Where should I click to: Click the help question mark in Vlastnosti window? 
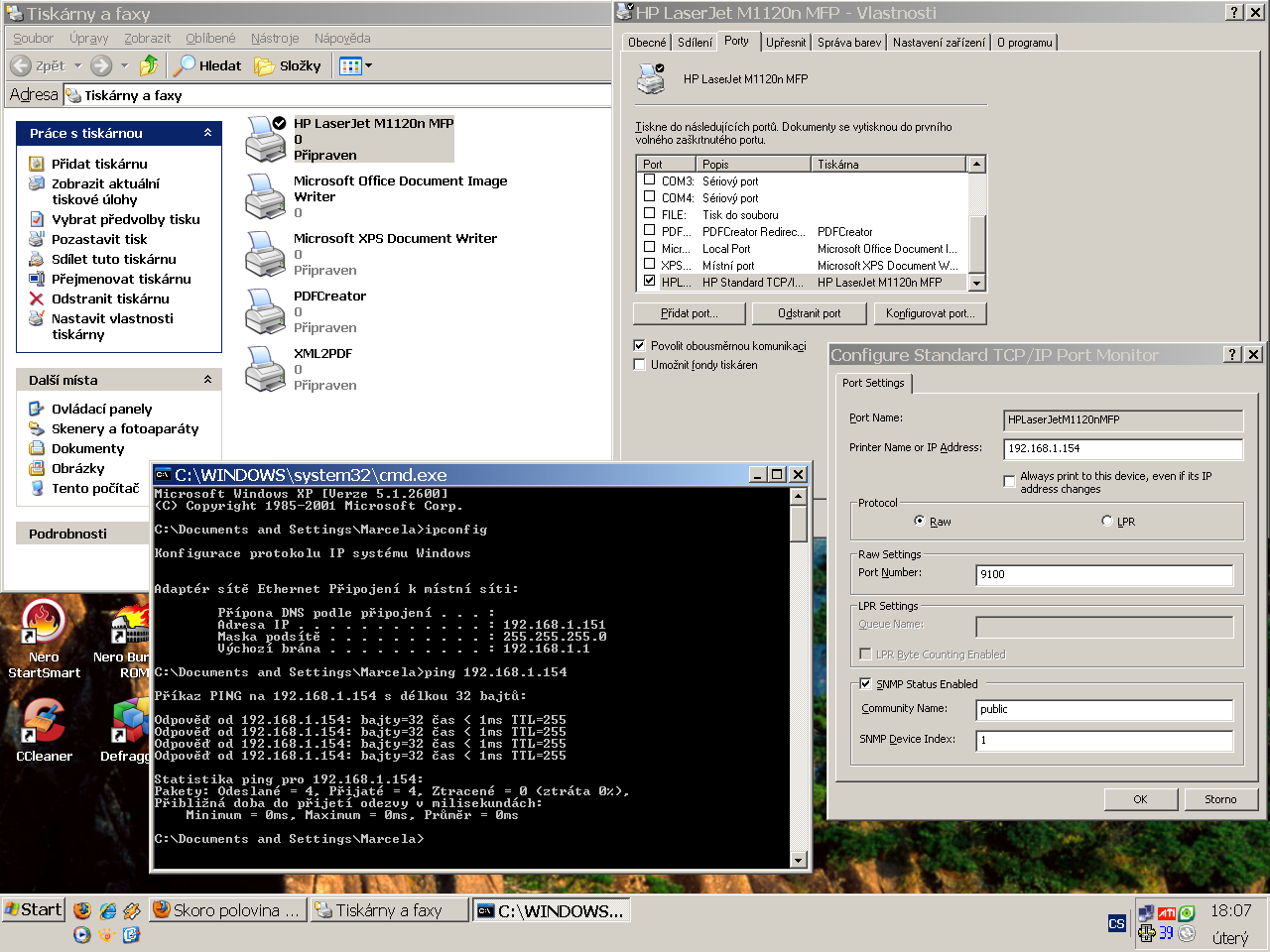pos(1233,12)
